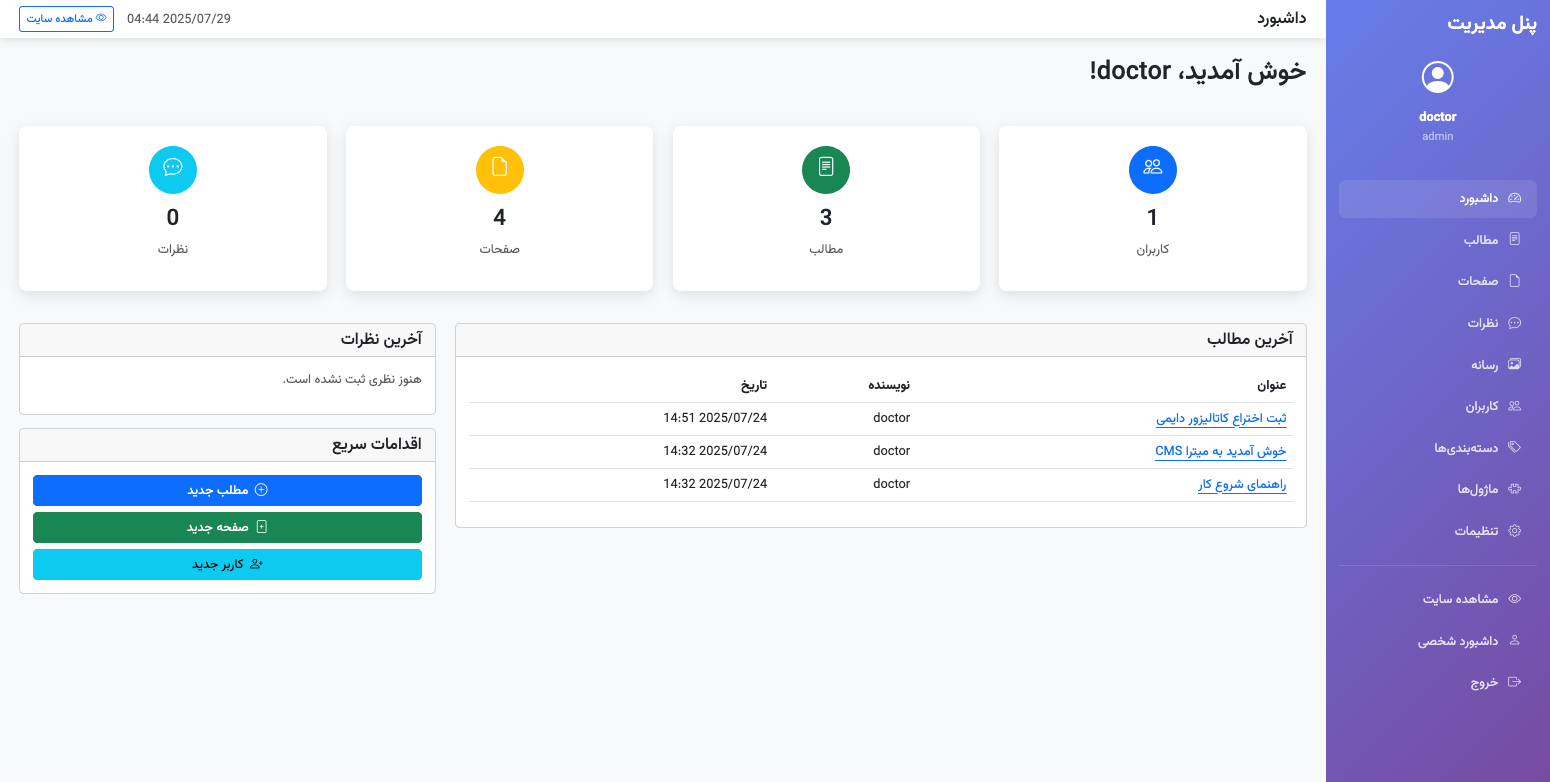Image resolution: width=1550 pixels, height=782 pixels.
Task: Click the tag icon beside دسته‌بندی‌ها
Action: tap(1514, 447)
